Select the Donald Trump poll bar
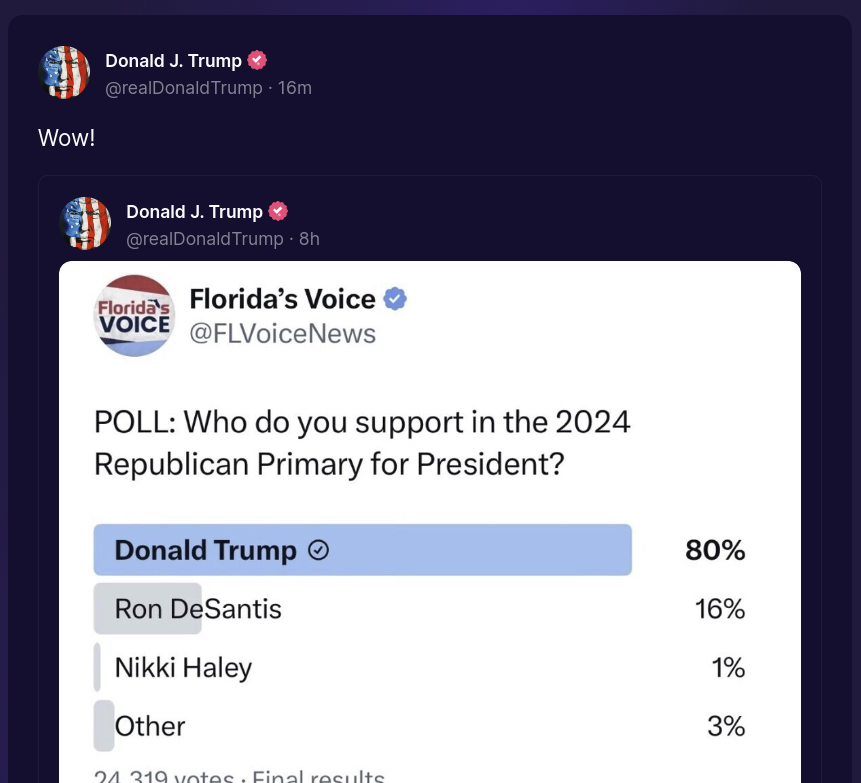 coord(362,550)
